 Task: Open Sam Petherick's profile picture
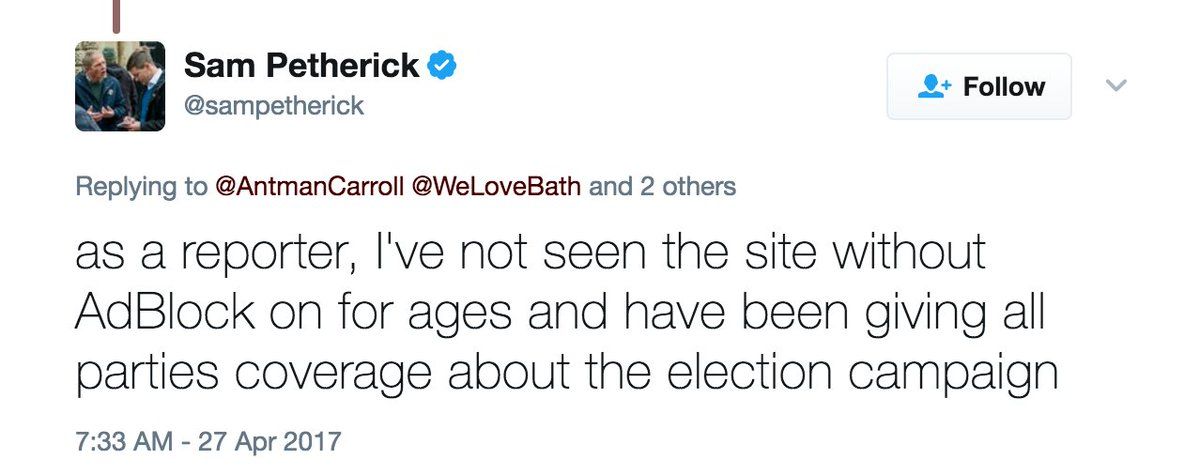click(120, 86)
